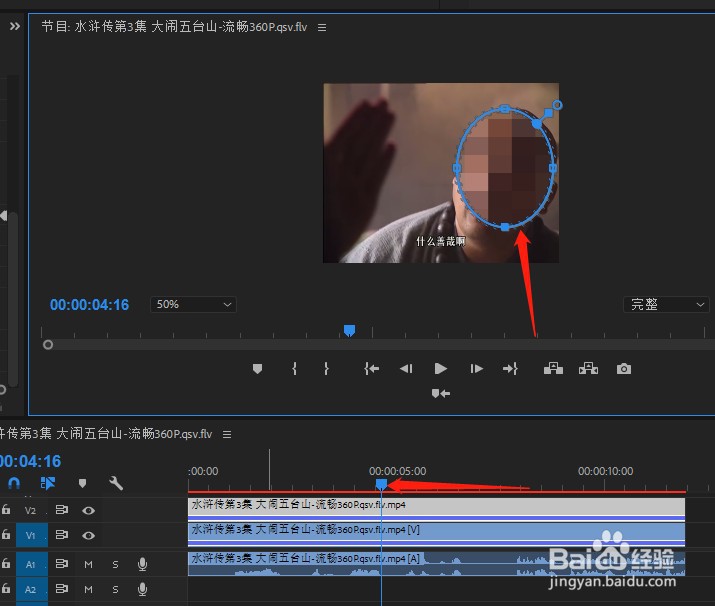
Task: Hide V2 track output eye
Action: (x=88, y=510)
